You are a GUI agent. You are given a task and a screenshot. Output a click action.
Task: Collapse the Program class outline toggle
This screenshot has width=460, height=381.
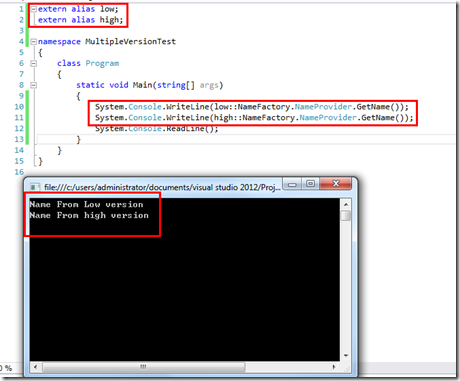coord(34,63)
